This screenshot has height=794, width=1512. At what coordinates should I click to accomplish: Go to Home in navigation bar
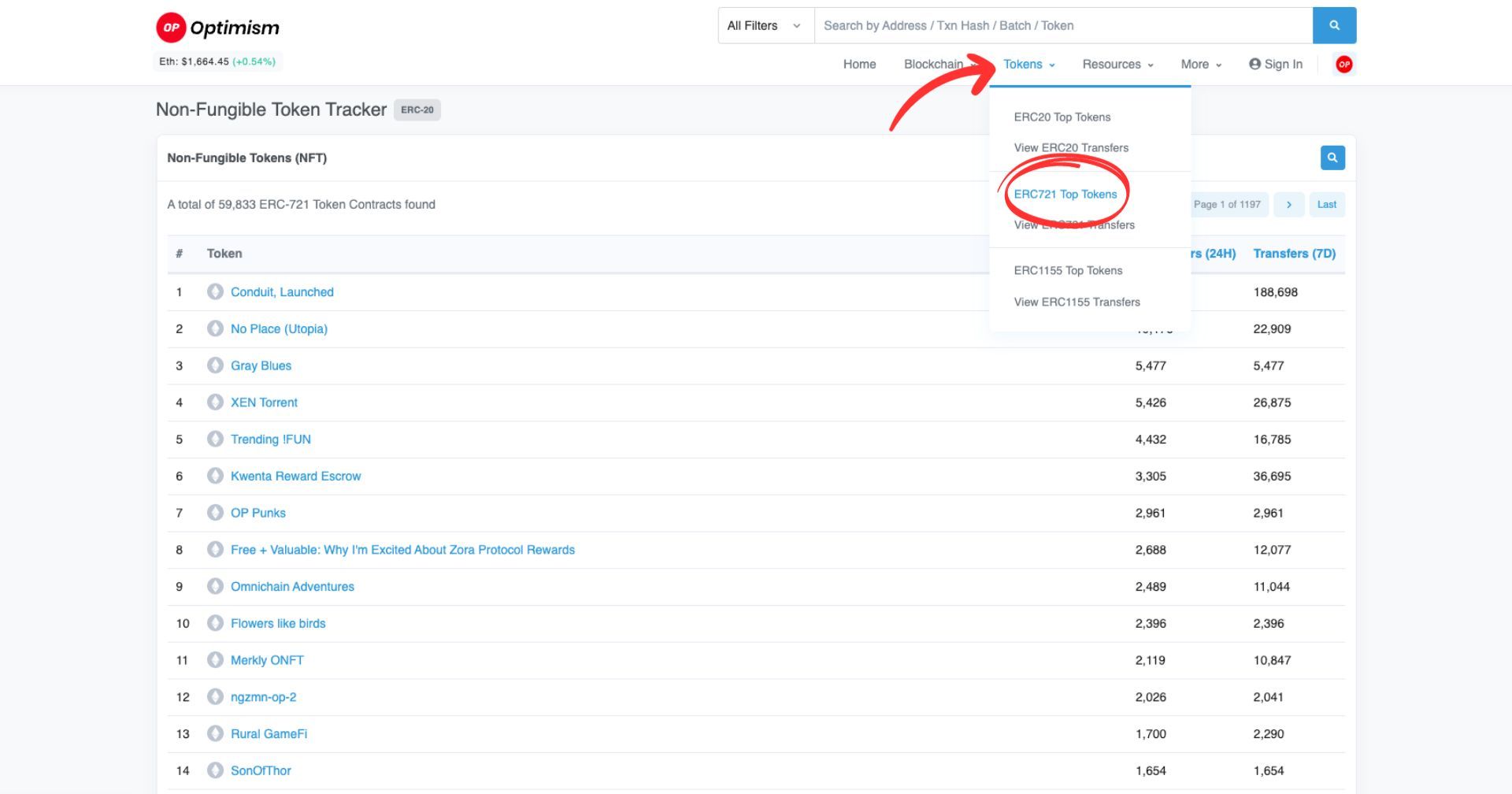[x=859, y=65]
